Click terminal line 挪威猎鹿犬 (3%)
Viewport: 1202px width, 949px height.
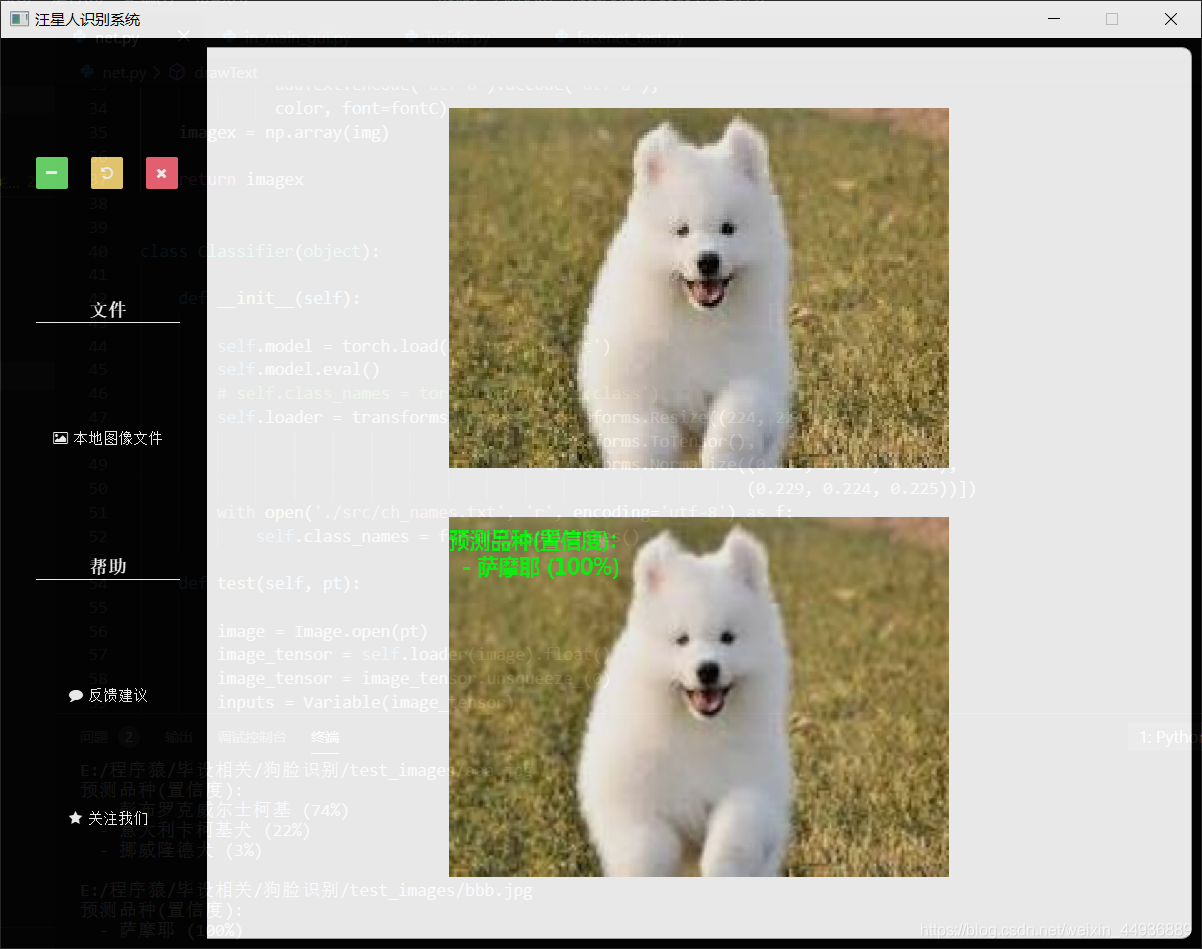pyautogui.click(x=181, y=850)
